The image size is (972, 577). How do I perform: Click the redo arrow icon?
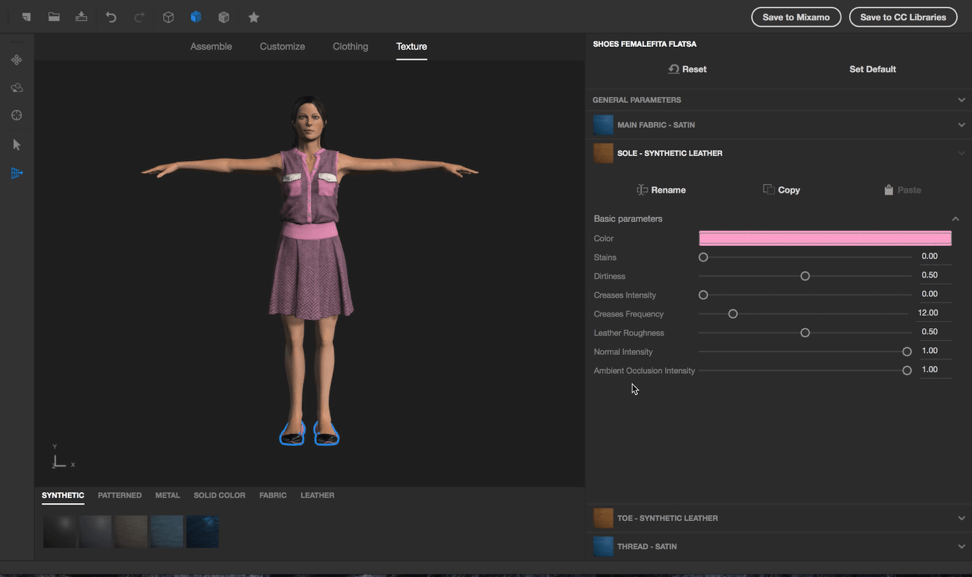click(x=139, y=17)
